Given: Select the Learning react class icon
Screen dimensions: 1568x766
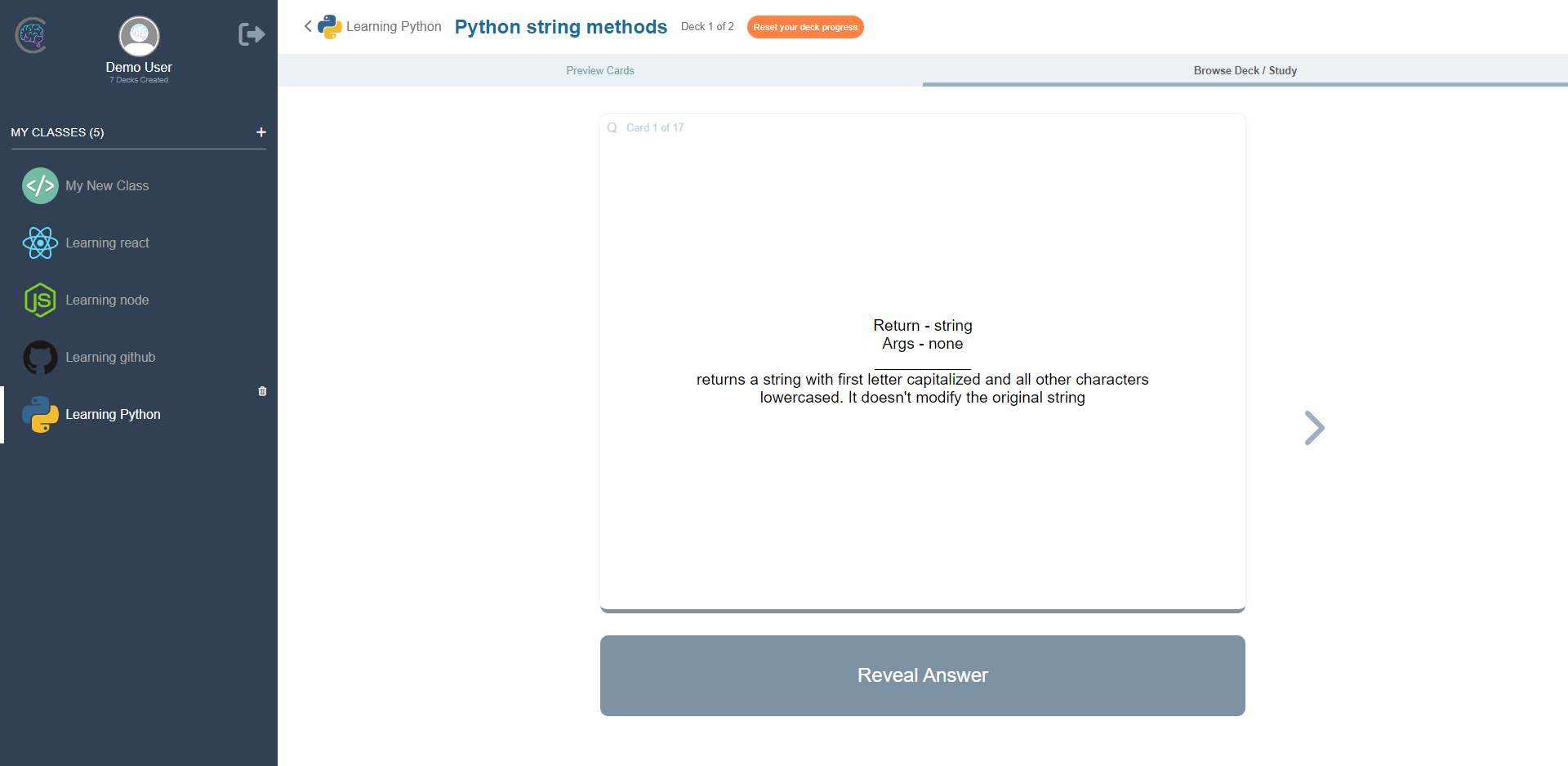Looking at the screenshot, I should point(40,243).
